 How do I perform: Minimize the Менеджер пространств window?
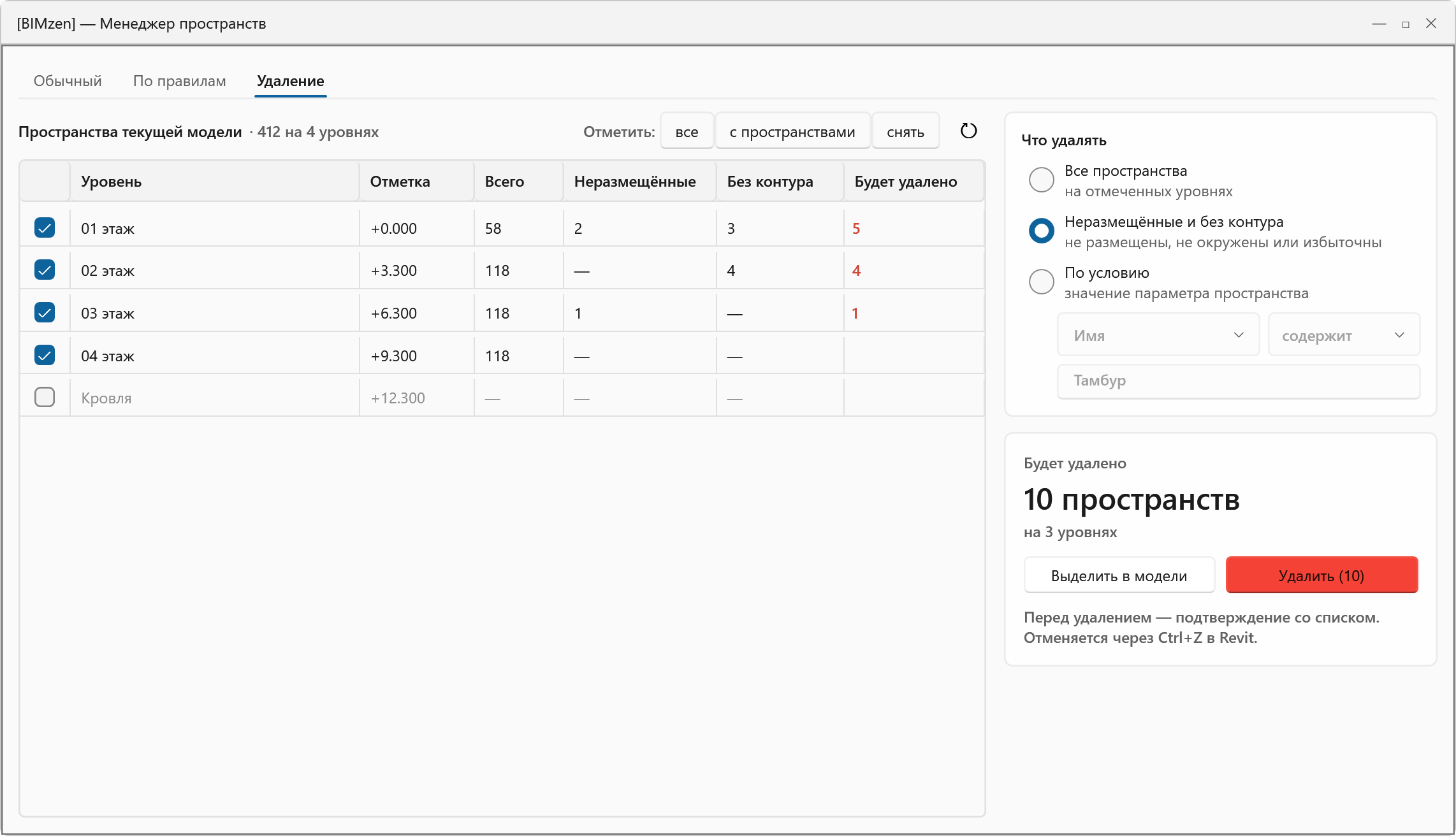coord(1379,24)
